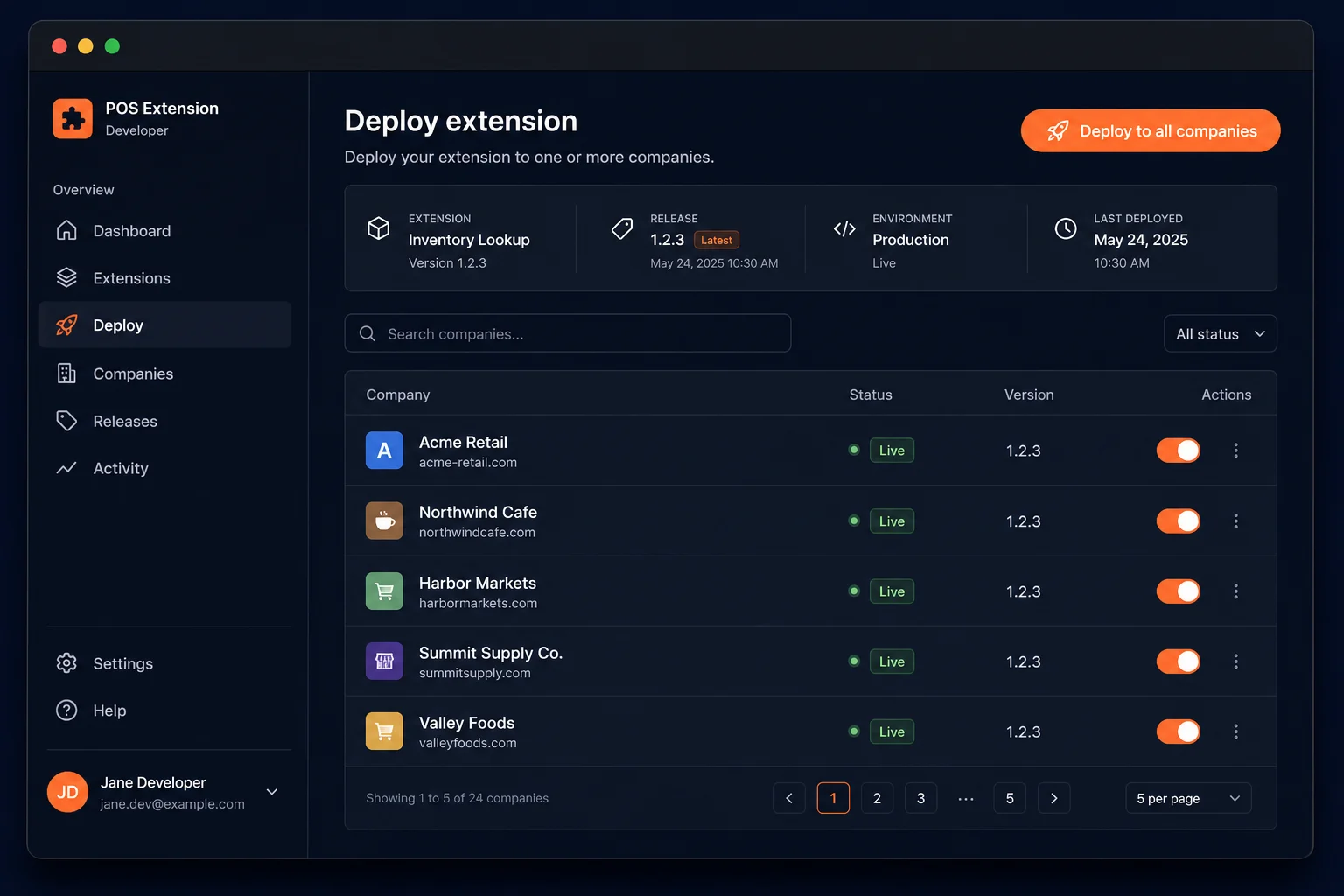Open the All status filter dropdown
This screenshot has width=1344, height=896.
coord(1221,333)
